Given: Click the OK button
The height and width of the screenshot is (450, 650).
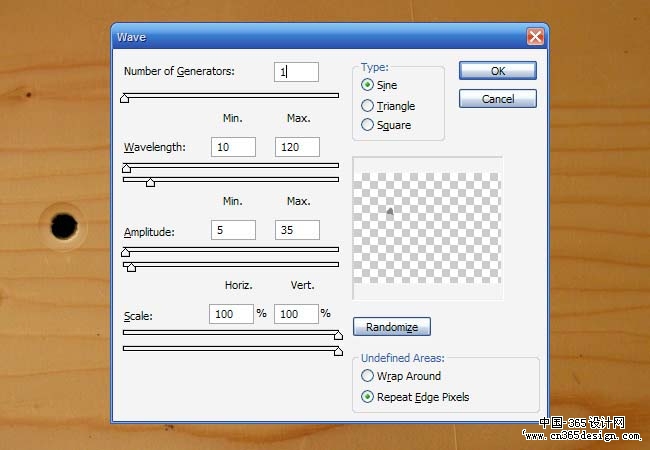Looking at the screenshot, I should (x=497, y=71).
